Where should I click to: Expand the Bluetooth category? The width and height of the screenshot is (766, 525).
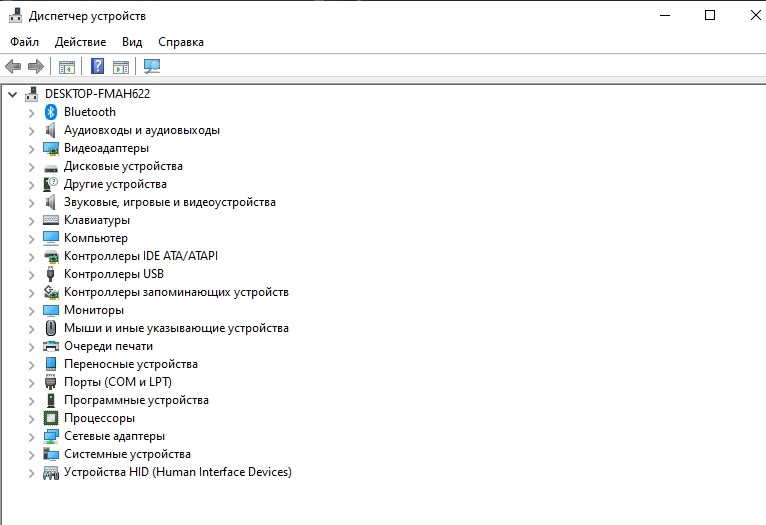tap(32, 113)
